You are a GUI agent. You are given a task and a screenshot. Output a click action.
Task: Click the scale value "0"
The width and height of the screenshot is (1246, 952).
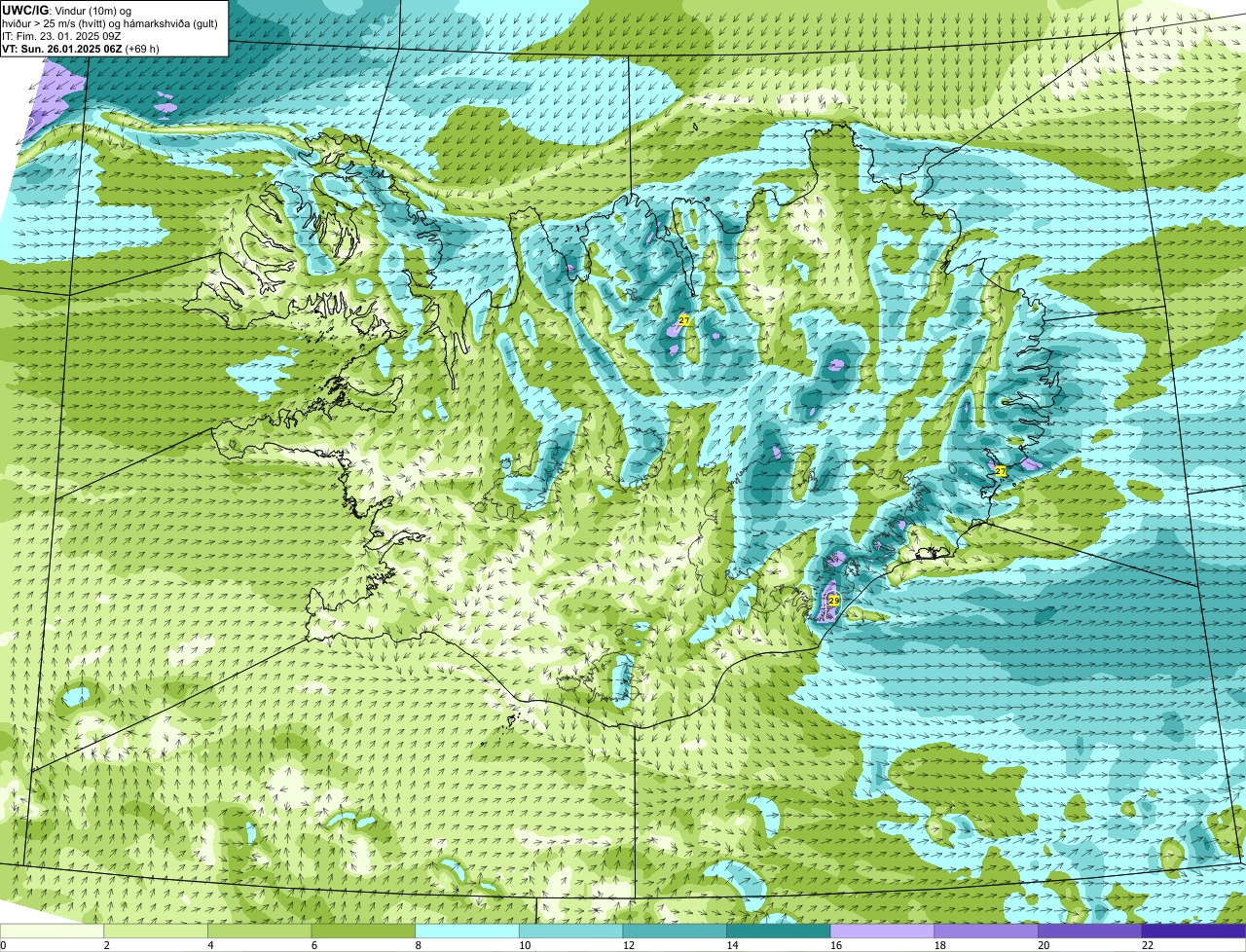click(3, 945)
